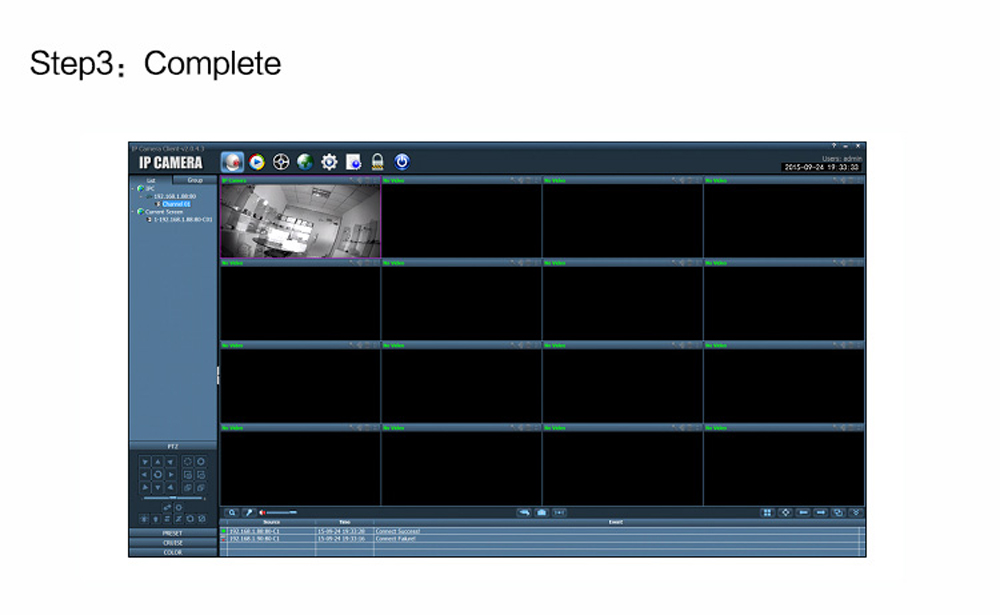
Task: Toggle the full-screen view button
Action: click(786, 512)
